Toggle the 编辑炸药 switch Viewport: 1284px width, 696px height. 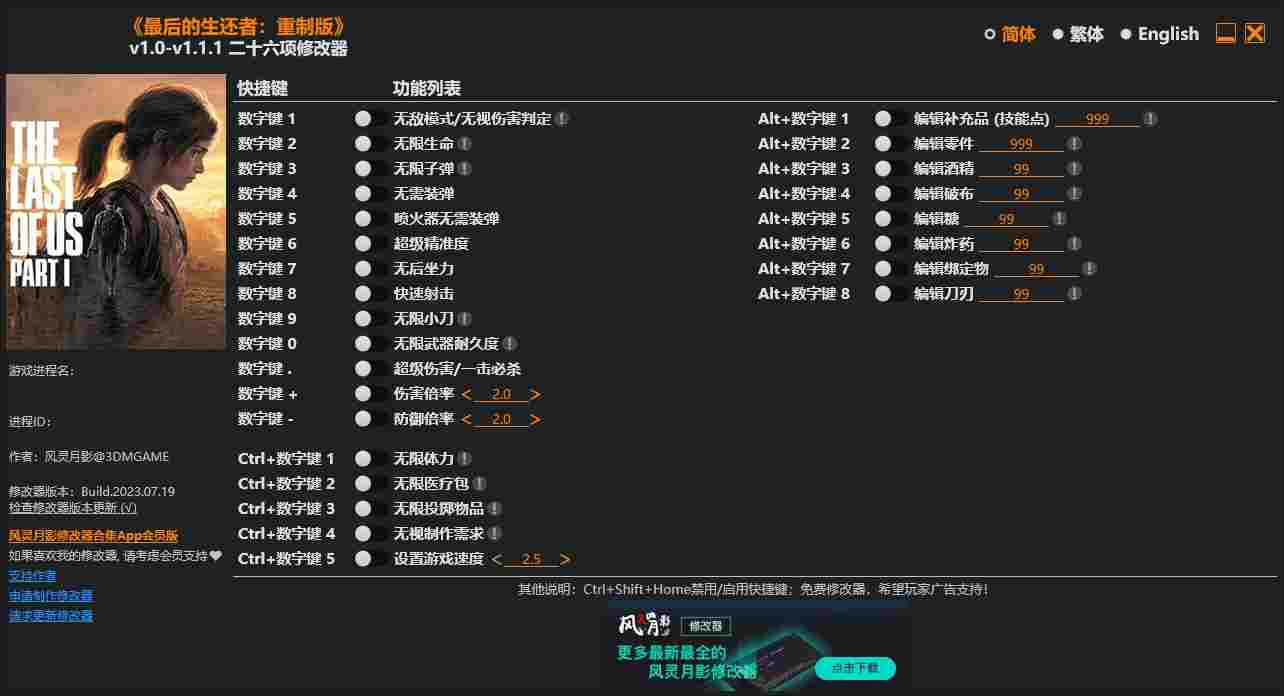pos(891,244)
